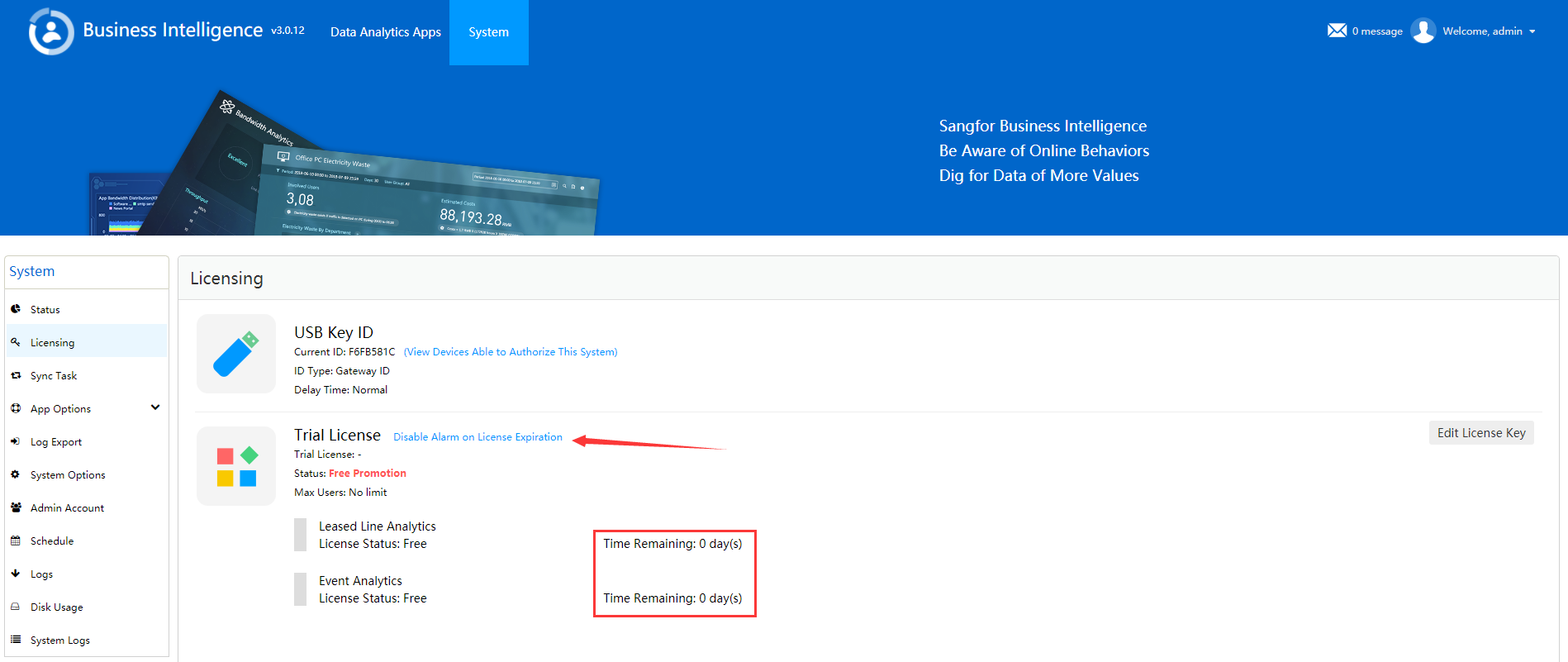Viewport: 1568px width, 662px height.
Task: Open the Welcome admin dropdown arrow
Action: 1532,31
